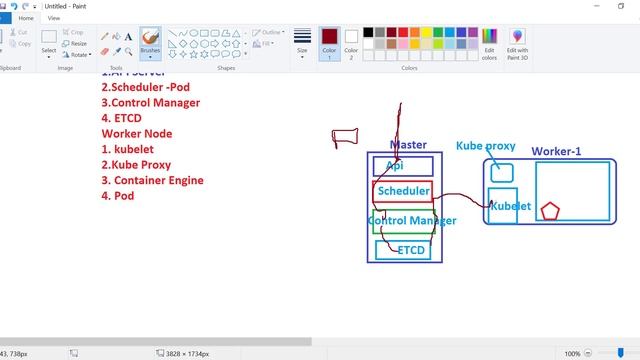640x360 pixels.
Task: Pick the Six-point star shape
Action: coord(204,54)
